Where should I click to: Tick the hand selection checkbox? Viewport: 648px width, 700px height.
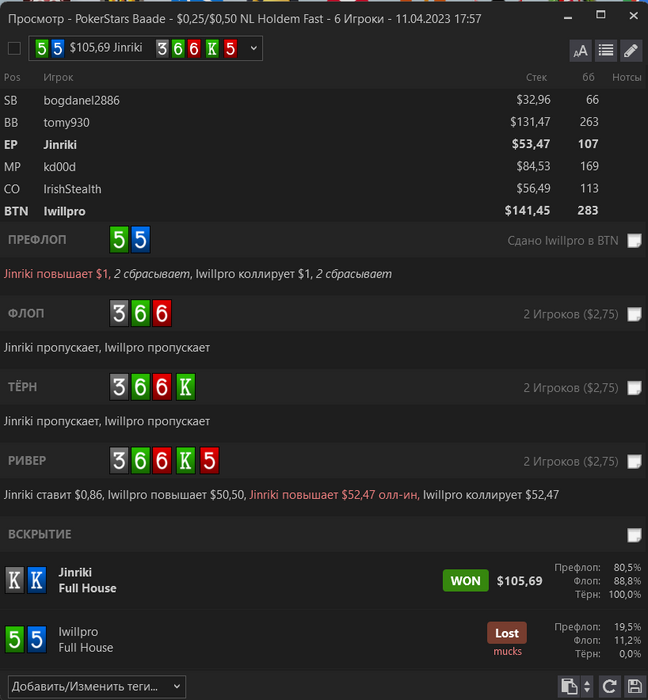(14, 48)
